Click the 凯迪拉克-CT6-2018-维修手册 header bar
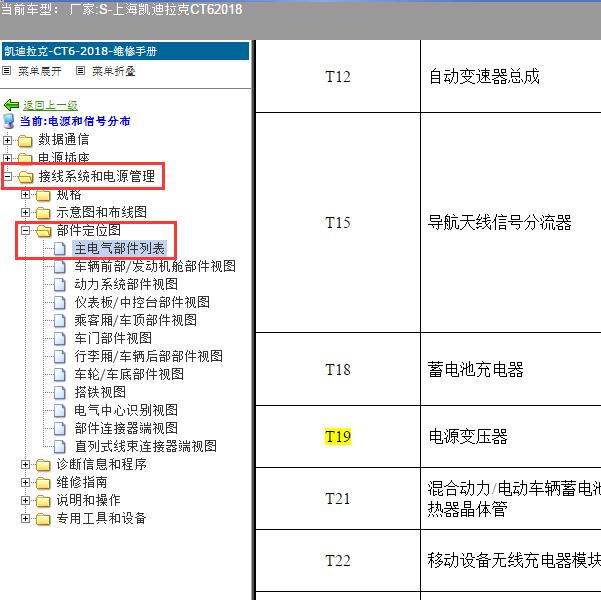601x600 pixels. tap(125, 51)
